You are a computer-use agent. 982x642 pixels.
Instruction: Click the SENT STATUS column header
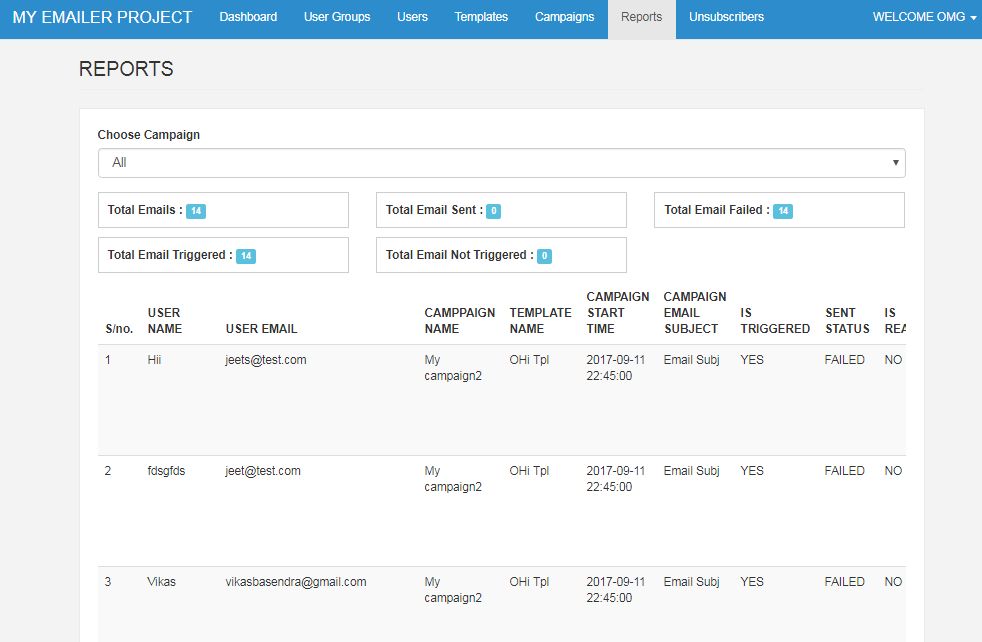[847, 320]
